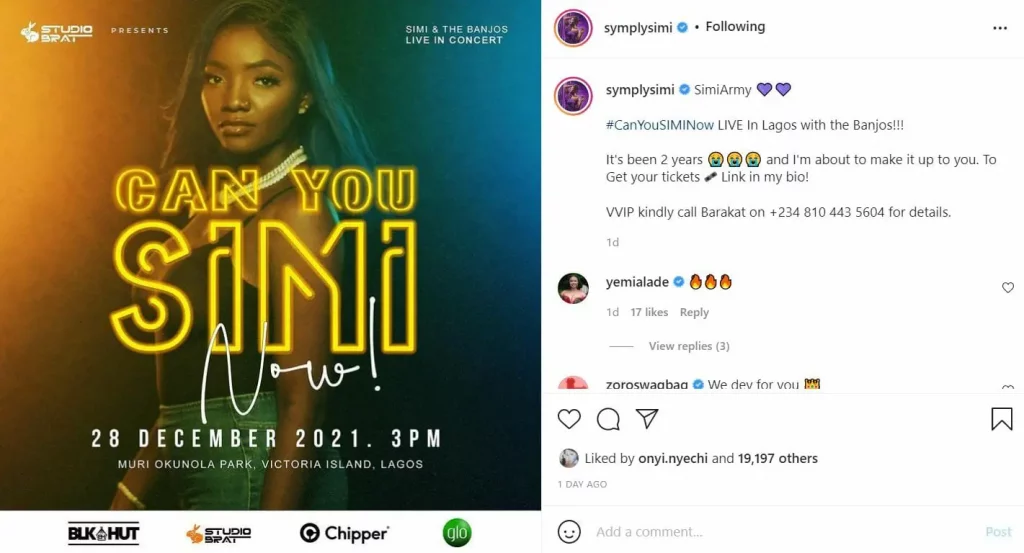The height and width of the screenshot is (553, 1024).
Task: Click the Following status button
Action: (735, 27)
